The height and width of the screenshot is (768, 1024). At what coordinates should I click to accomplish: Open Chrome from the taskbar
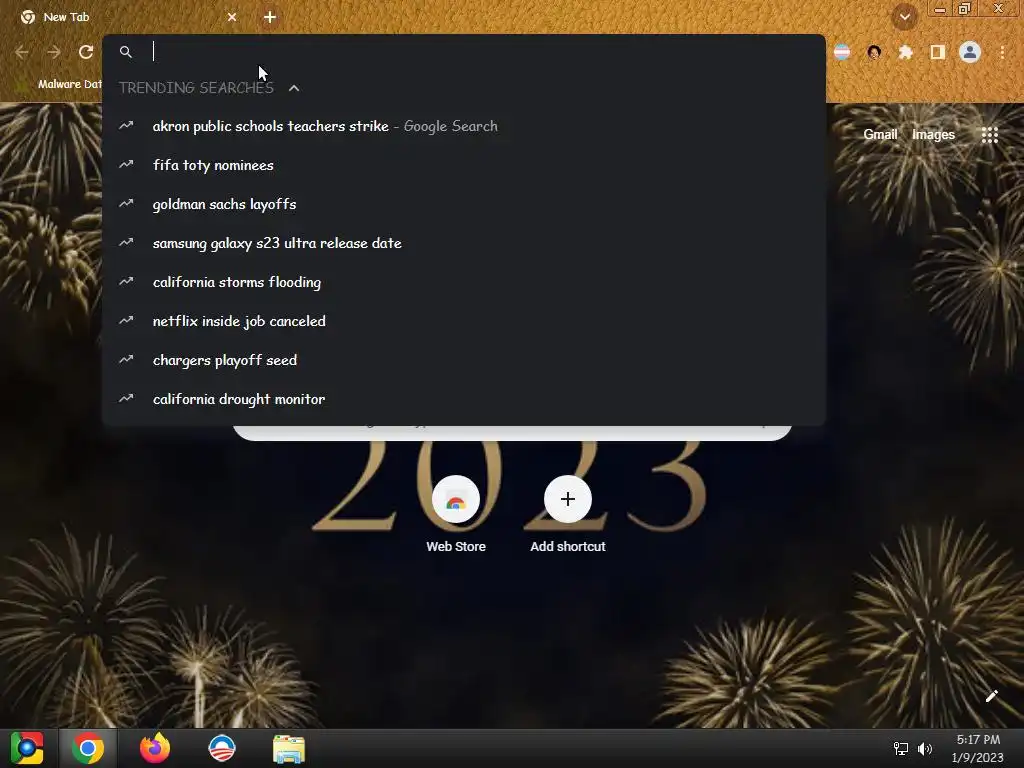(x=88, y=748)
